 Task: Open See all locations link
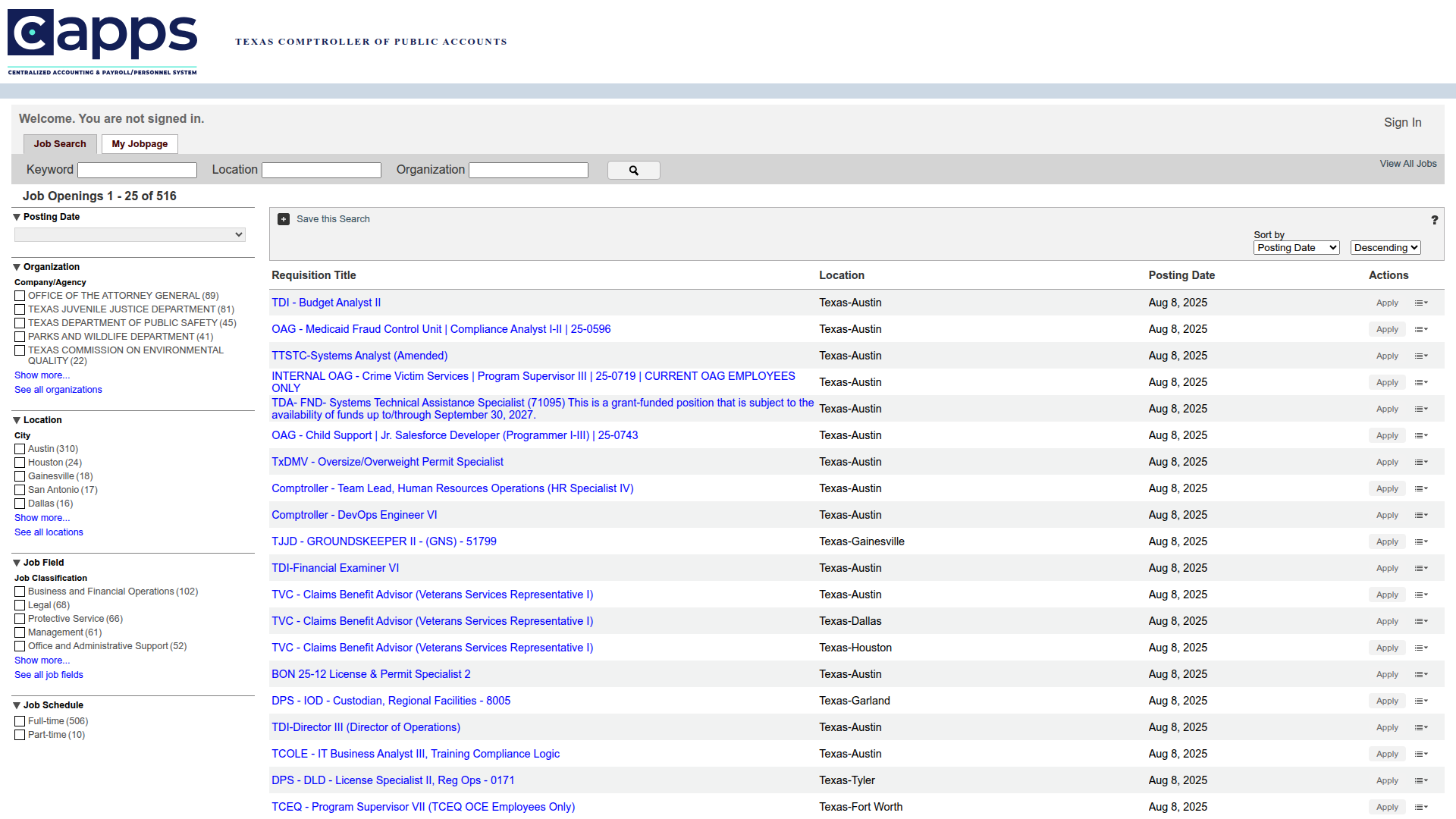coord(49,532)
